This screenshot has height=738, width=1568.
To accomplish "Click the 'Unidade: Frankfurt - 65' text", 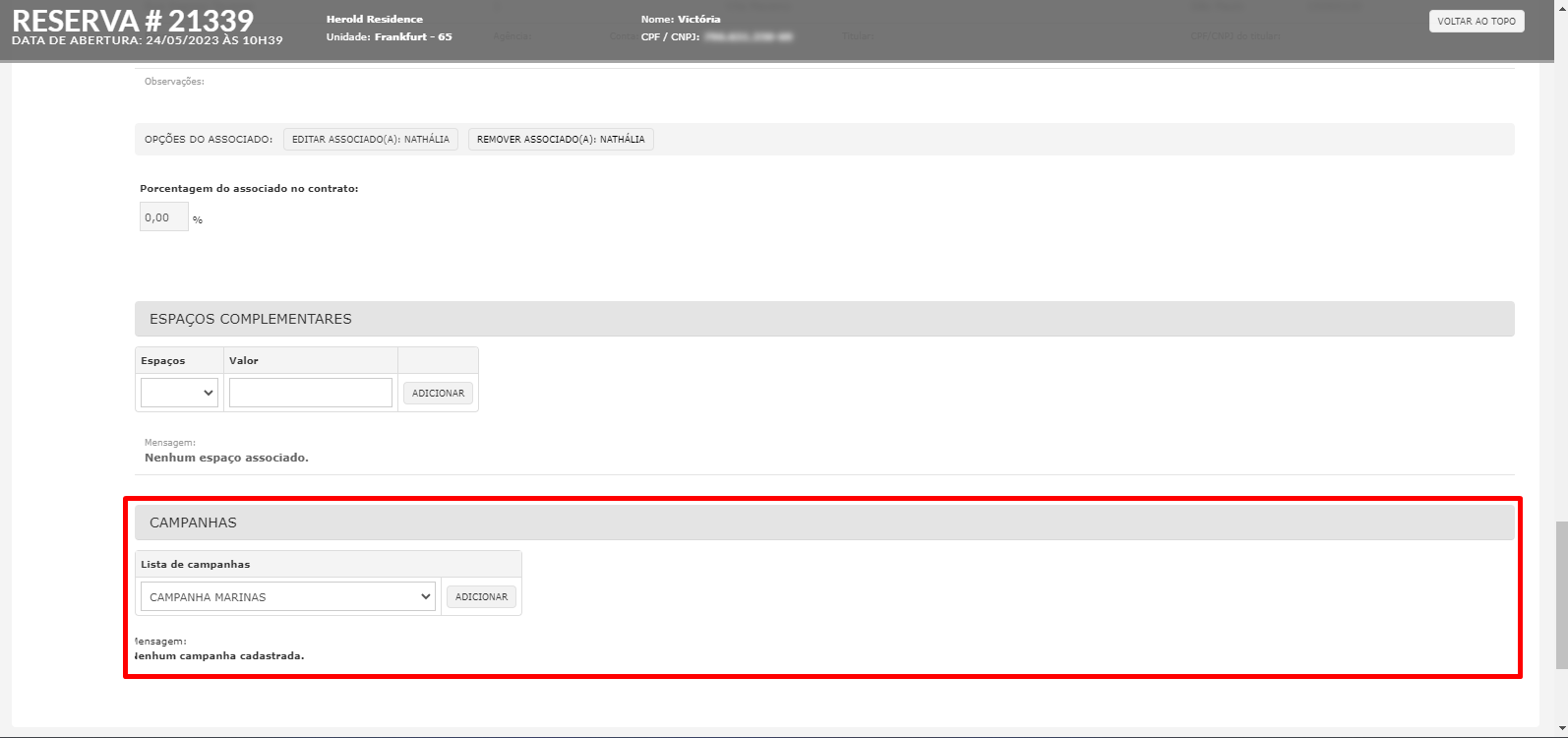I will [x=390, y=36].
